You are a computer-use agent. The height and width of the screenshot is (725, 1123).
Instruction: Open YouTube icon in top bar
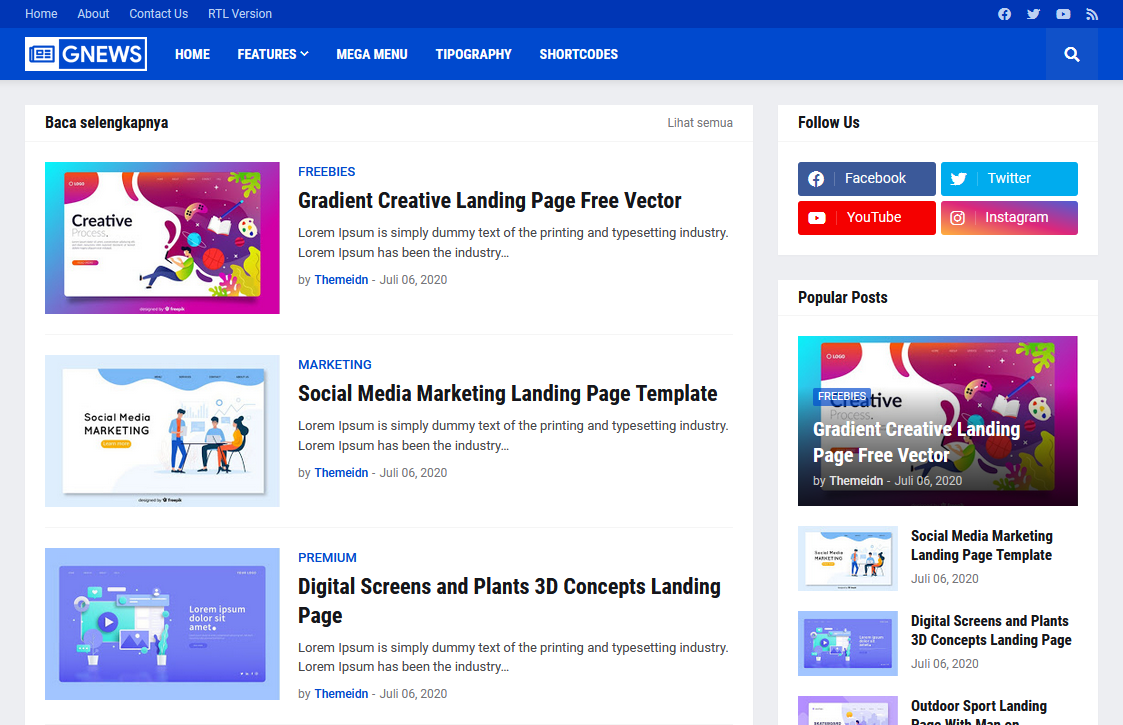coord(1063,14)
